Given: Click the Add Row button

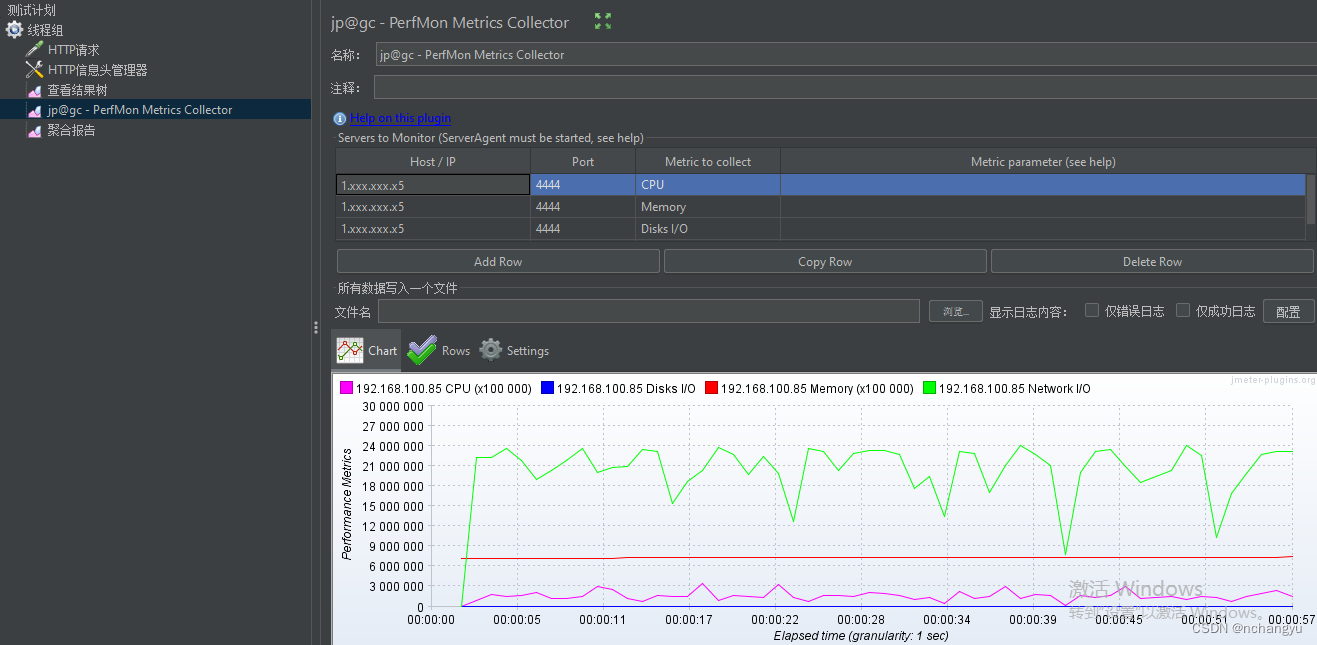Looking at the screenshot, I should pyautogui.click(x=498, y=261).
